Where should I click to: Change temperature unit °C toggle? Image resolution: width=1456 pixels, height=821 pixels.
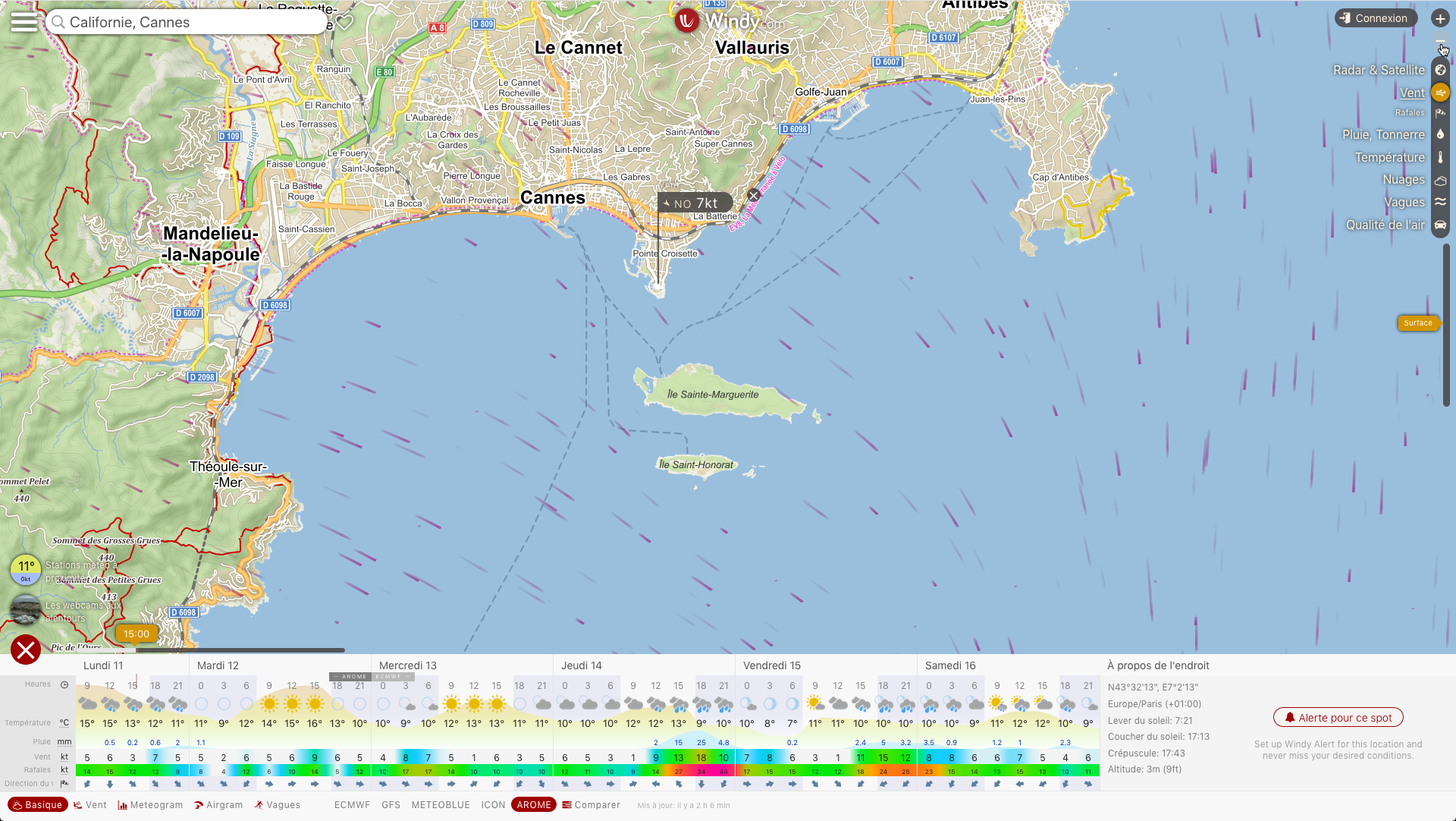coord(64,722)
